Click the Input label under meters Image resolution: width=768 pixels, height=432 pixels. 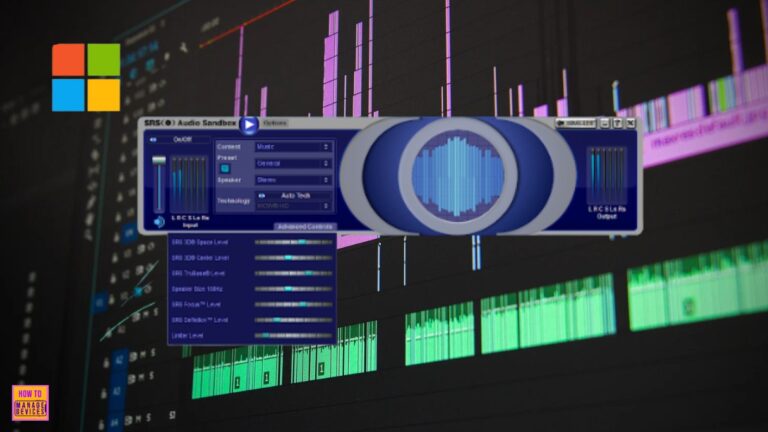tap(190, 225)
